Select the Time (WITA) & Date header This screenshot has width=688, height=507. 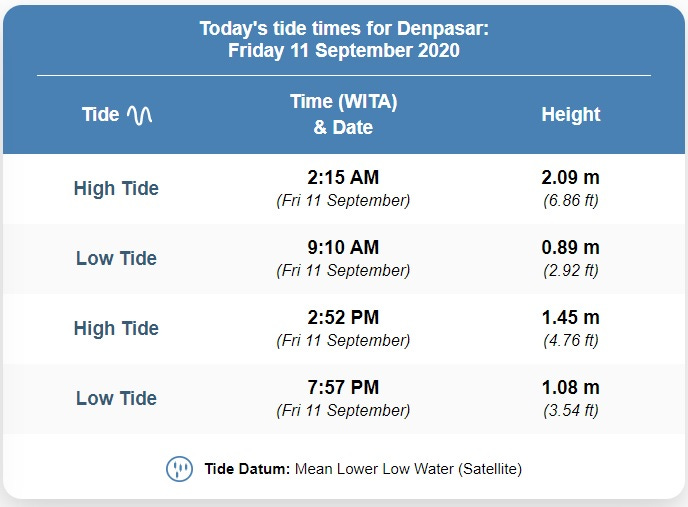344,114
